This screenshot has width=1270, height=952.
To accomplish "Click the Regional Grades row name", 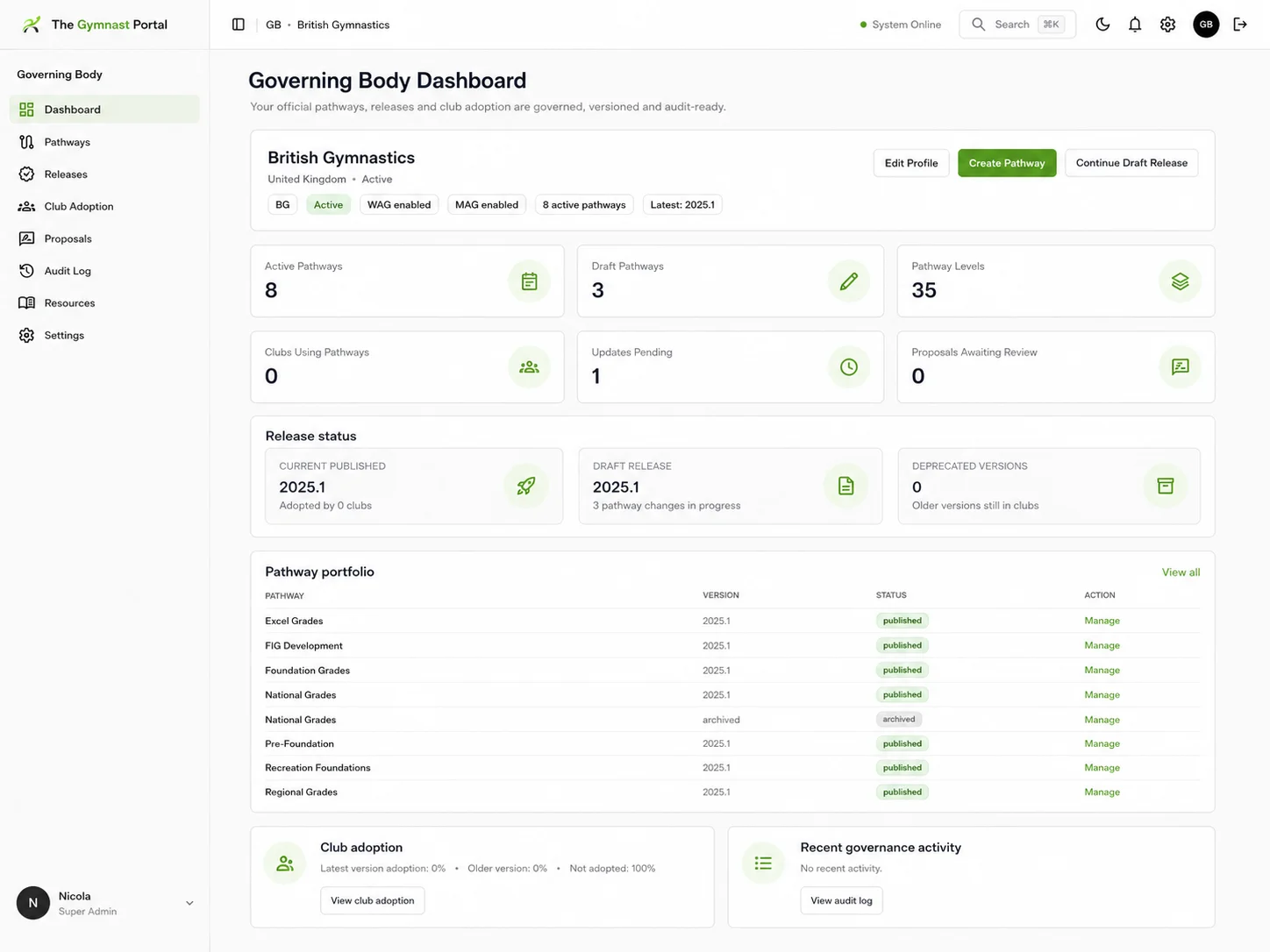I will [x=301, y=792].
